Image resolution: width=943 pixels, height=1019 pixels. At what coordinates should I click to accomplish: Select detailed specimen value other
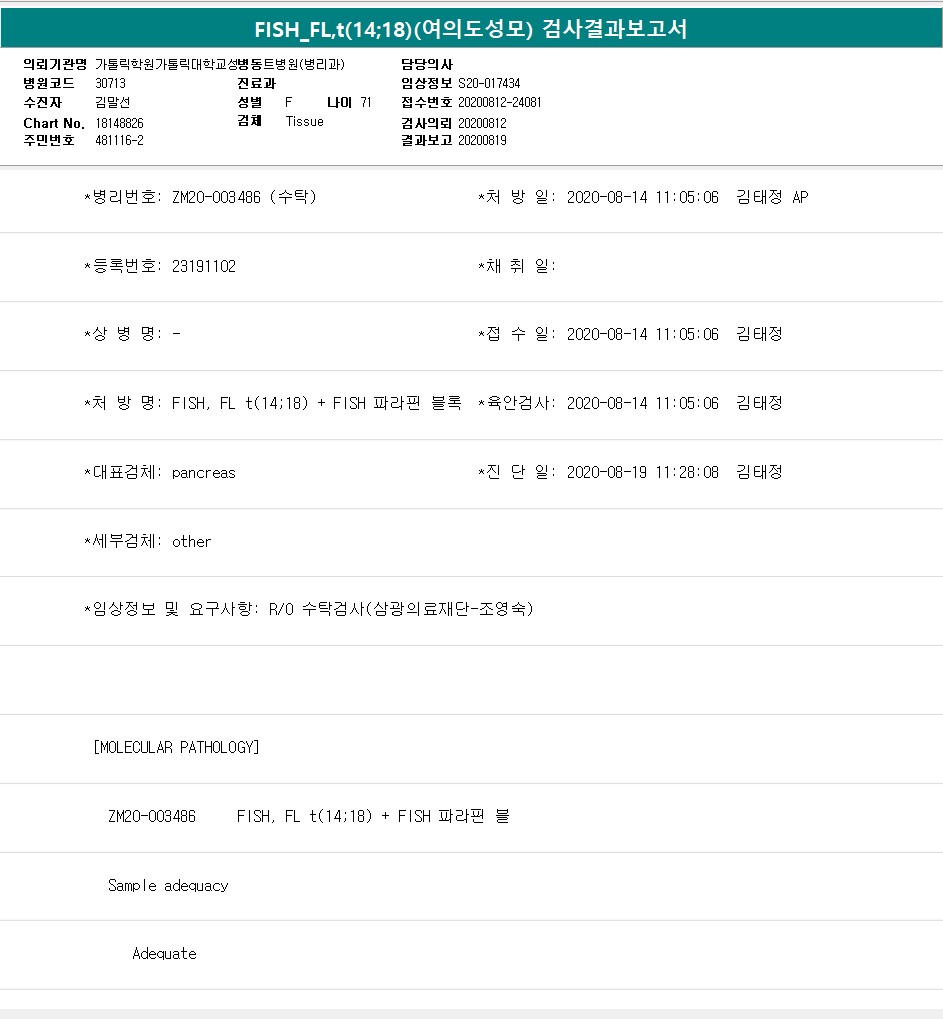click(191, 541)
